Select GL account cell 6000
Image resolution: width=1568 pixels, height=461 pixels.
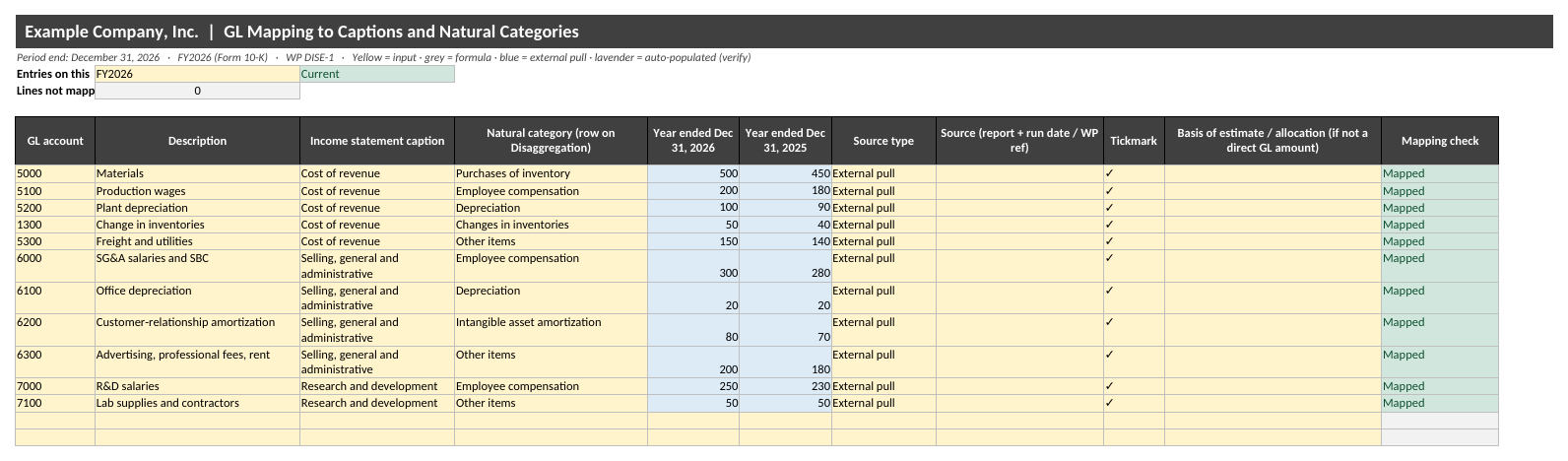coord(55,266)
